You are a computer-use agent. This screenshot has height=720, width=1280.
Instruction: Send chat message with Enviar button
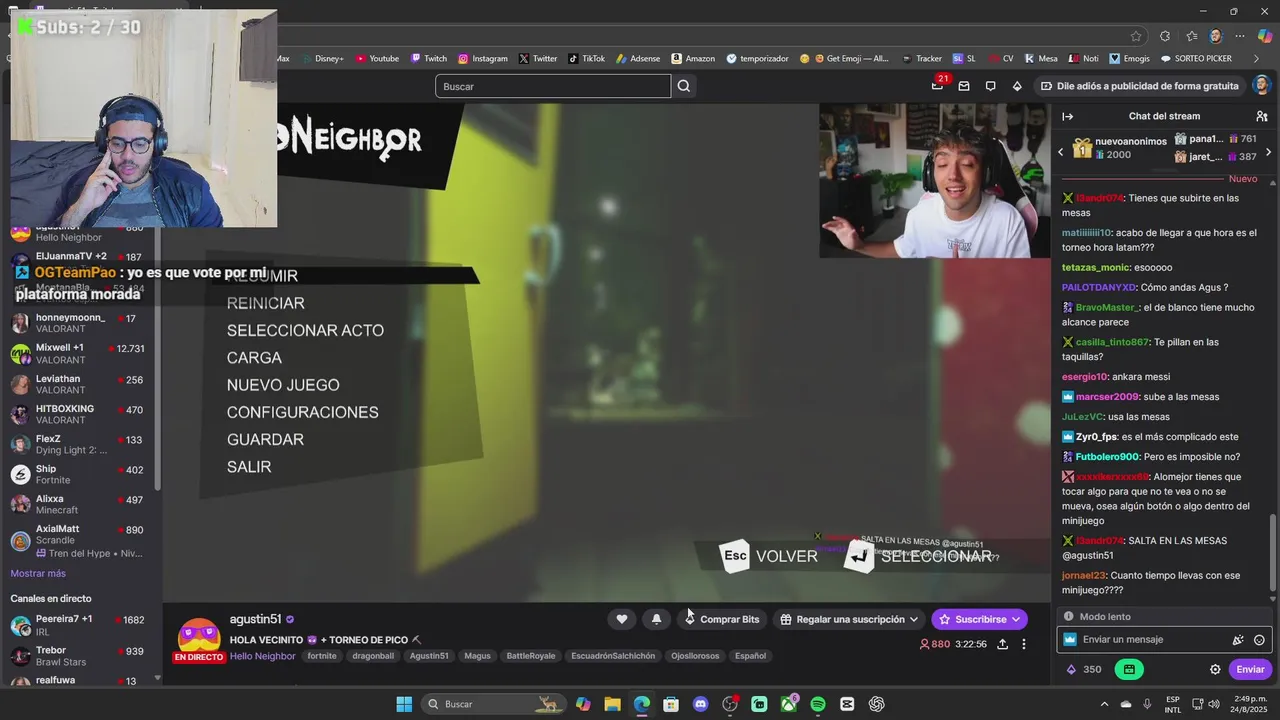(1250, 669)
